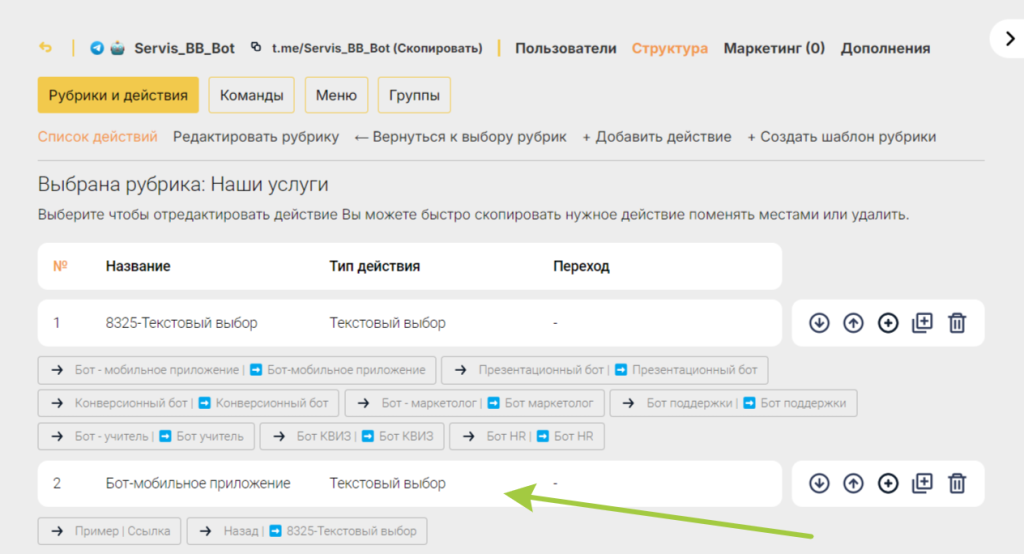
Task: Open the Структура section
Action: [x=669, y=48]
